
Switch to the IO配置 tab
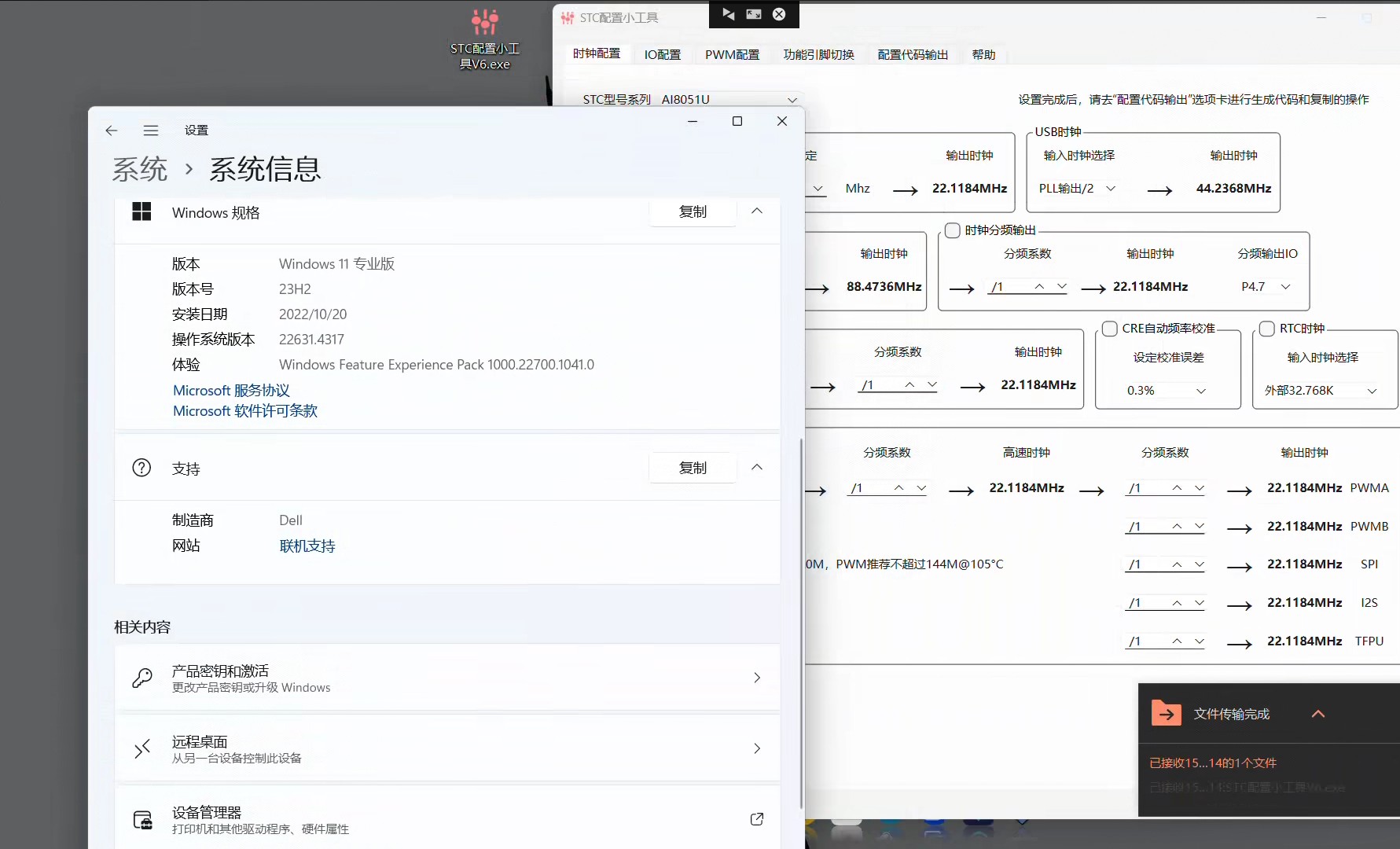tap(663, 54)
